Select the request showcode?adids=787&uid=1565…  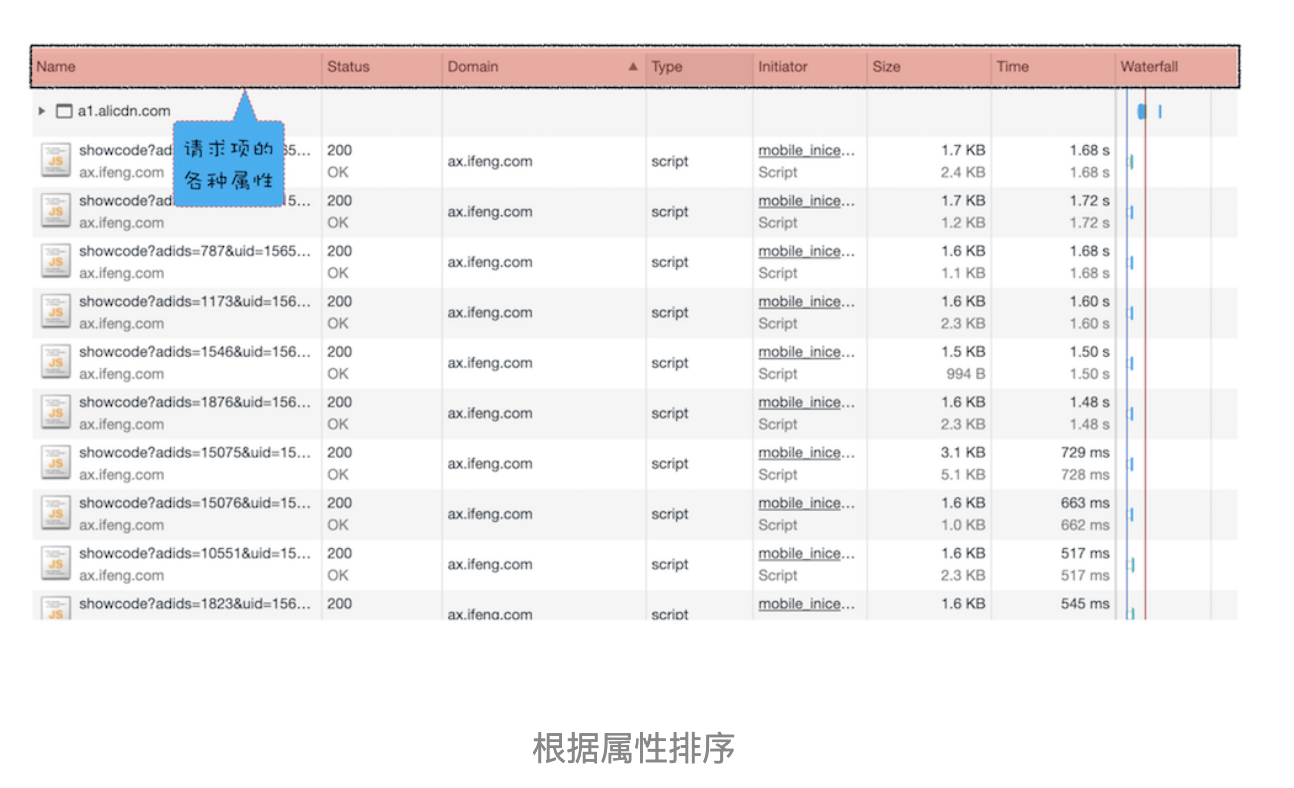coord(195,251)
